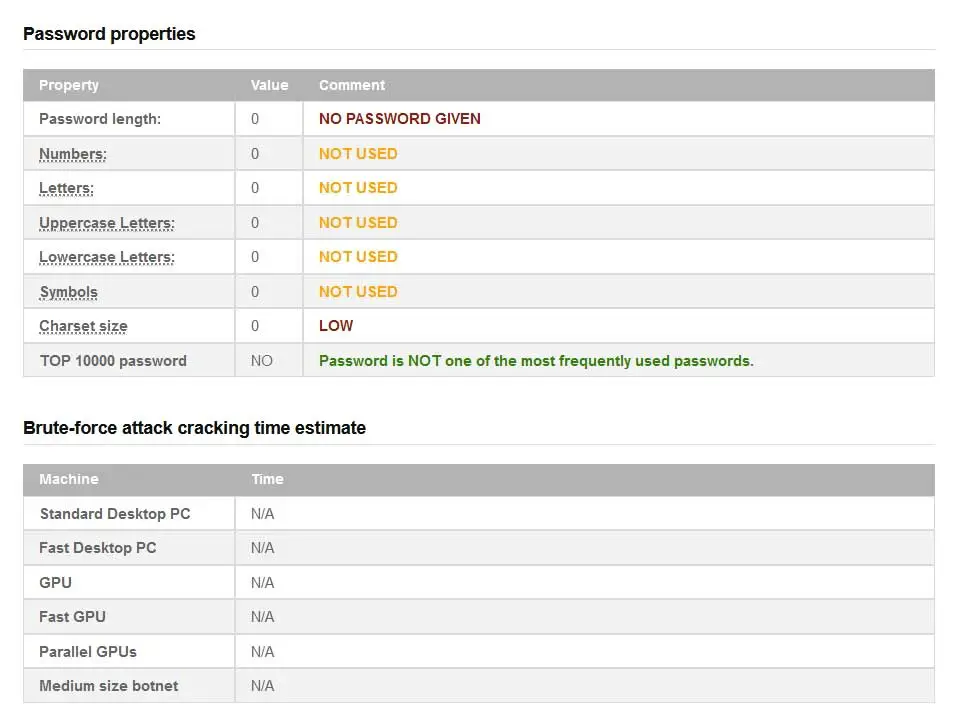Click the green not-frequently-used password message
Screen dimensions: 953x713
click(536, 361)
